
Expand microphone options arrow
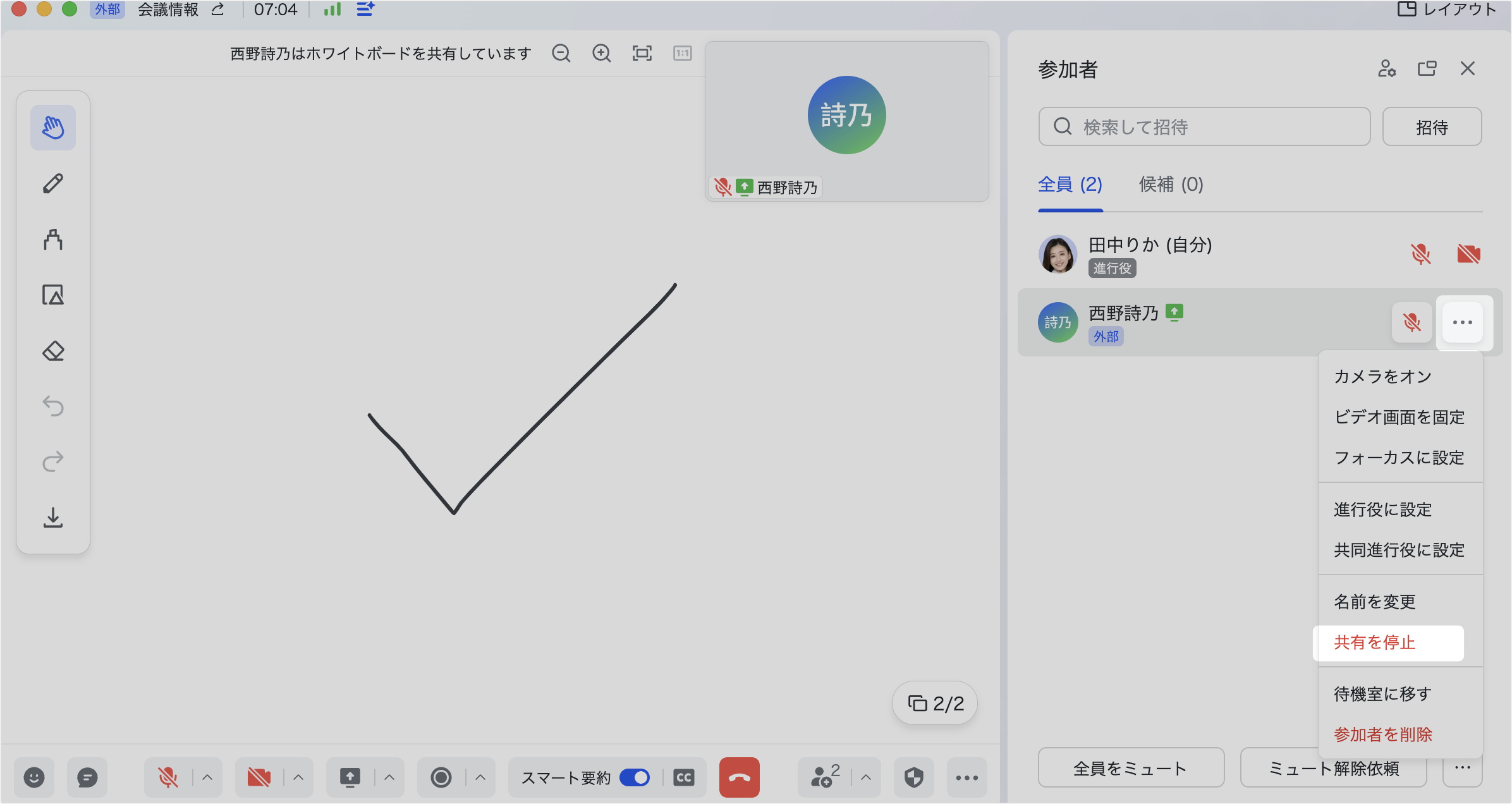[x=207, y=777]
